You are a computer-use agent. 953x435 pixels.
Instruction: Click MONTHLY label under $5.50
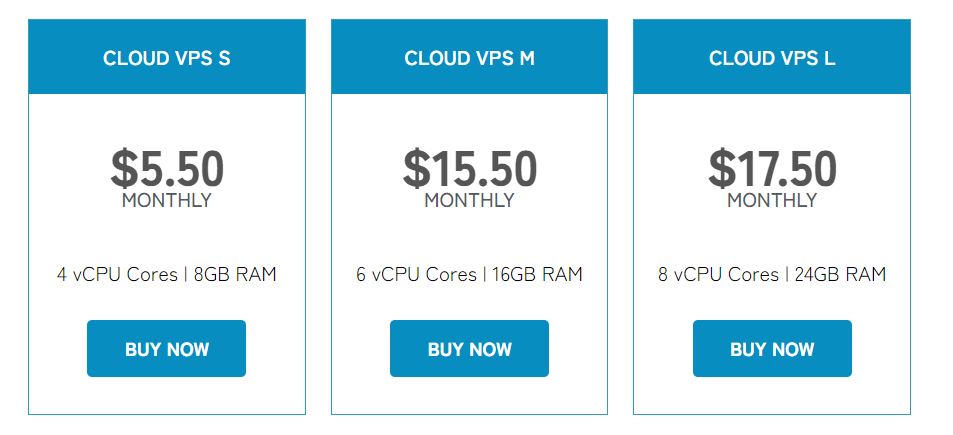pos(167,200)
